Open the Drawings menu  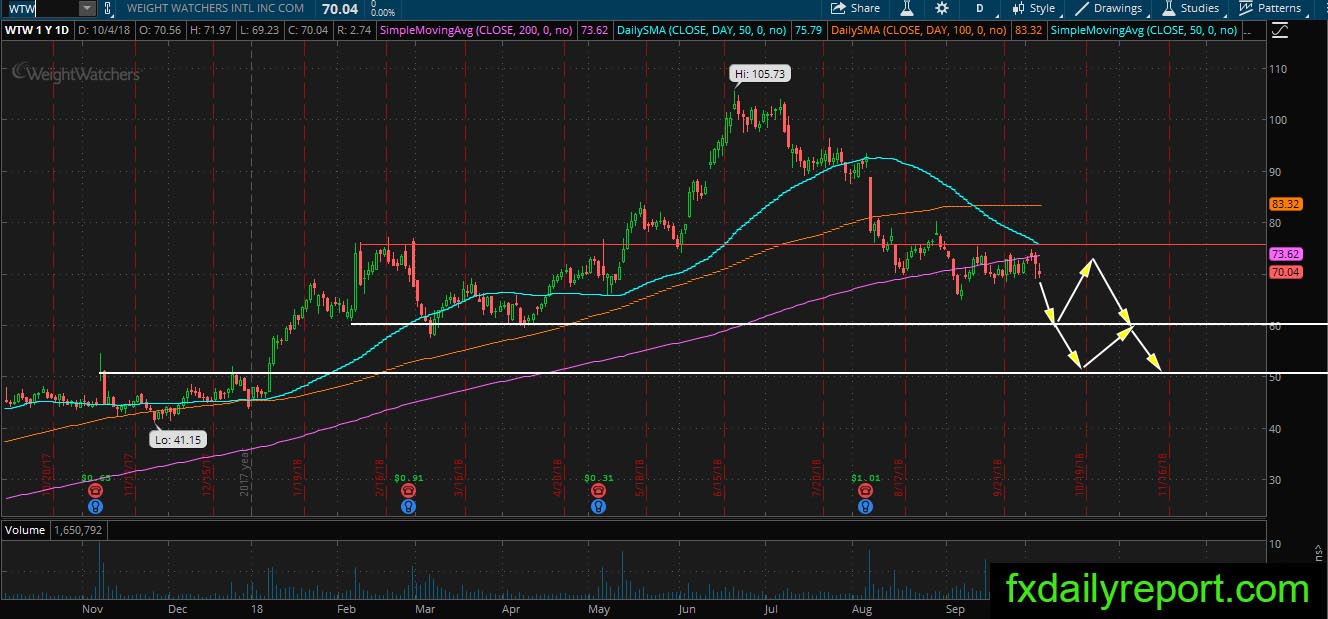point(1109,8)
